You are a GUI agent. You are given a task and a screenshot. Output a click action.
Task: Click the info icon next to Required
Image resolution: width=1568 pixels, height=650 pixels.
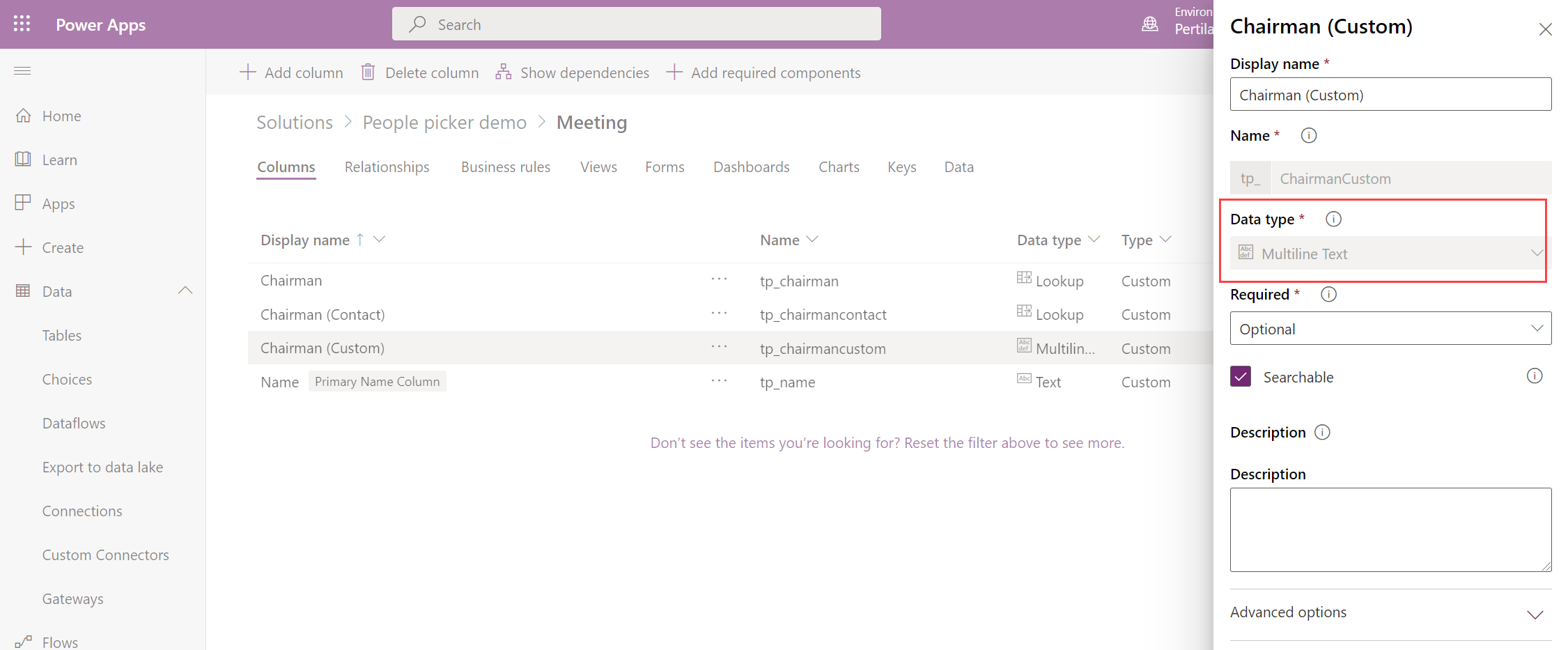tap(1328, 295)
